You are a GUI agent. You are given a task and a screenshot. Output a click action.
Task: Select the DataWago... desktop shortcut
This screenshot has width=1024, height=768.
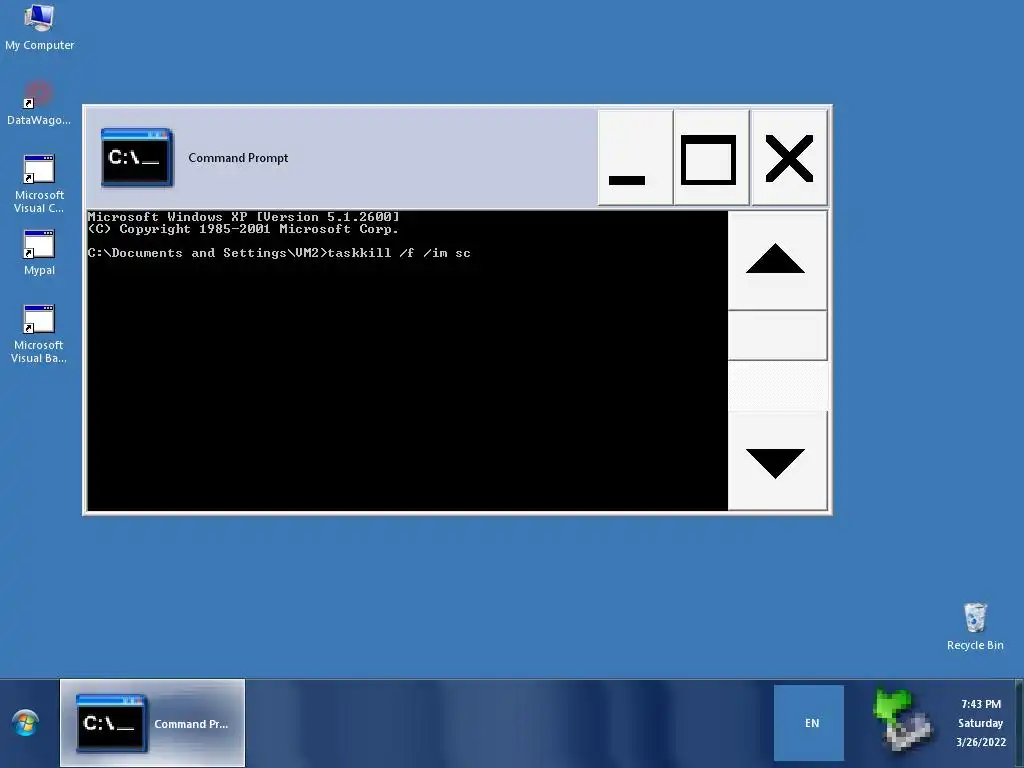click(39, 103)
